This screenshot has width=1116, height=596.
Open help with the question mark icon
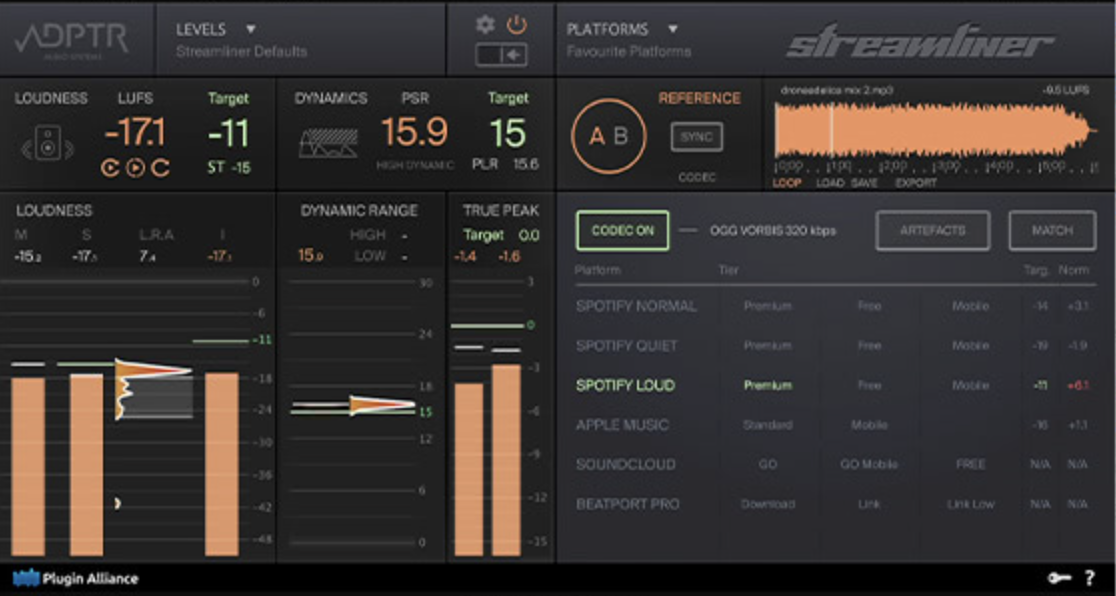tap(1089, 578)
